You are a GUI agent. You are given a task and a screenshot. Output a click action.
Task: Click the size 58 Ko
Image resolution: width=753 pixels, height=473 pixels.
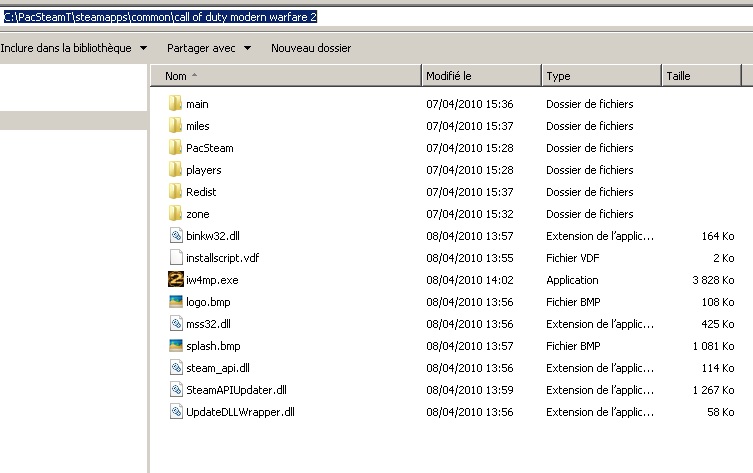721,412
